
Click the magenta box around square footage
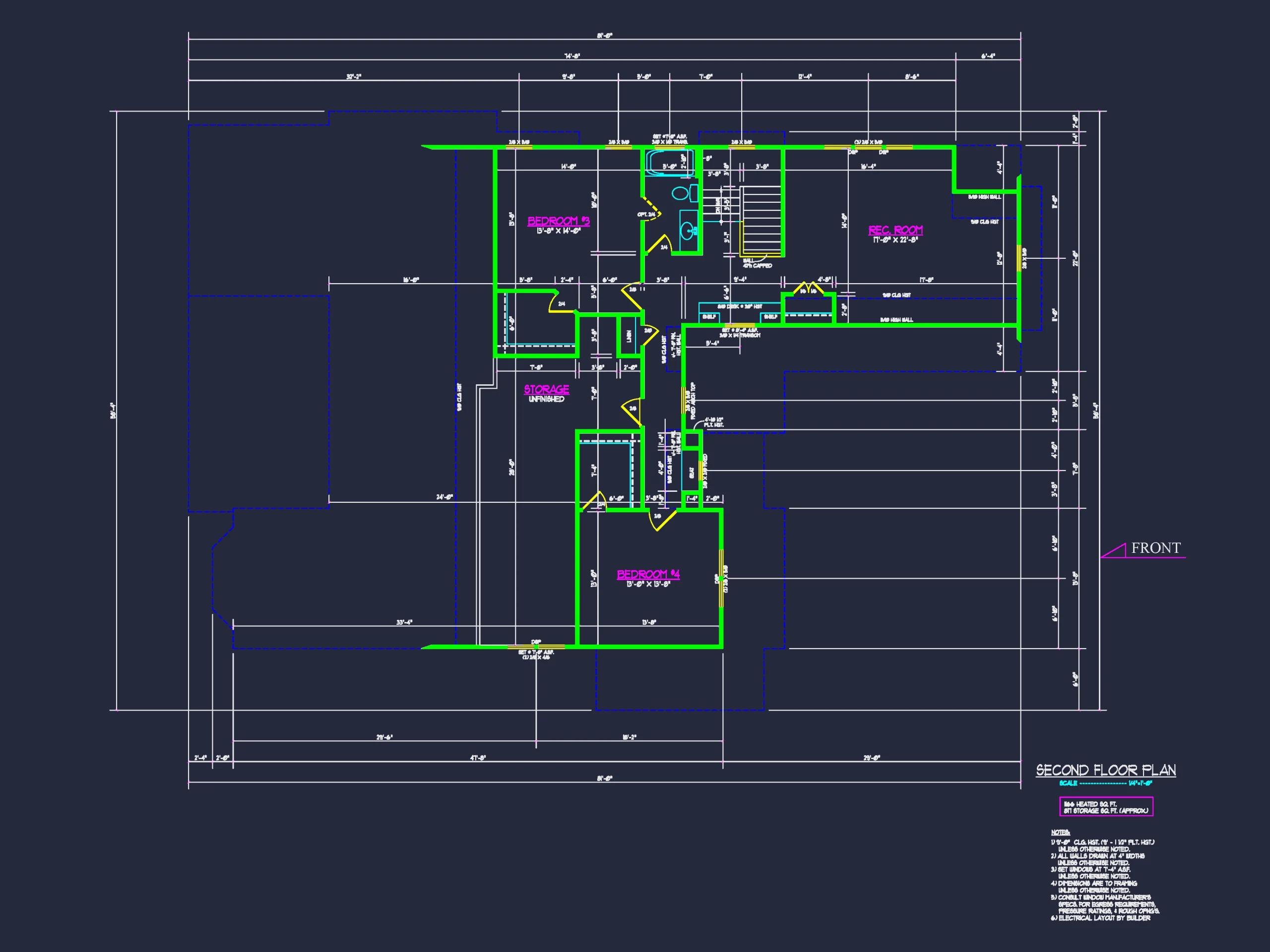pyautogui.click(x=1106, y=806)
